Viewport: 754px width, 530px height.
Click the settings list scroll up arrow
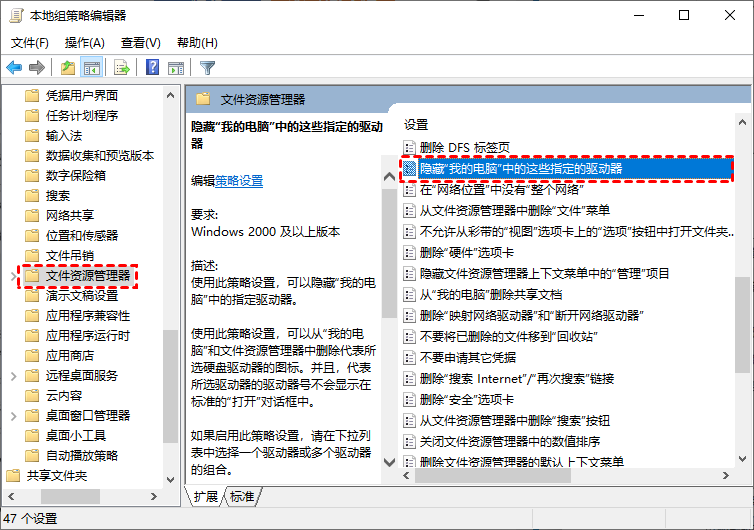[742, 122]
